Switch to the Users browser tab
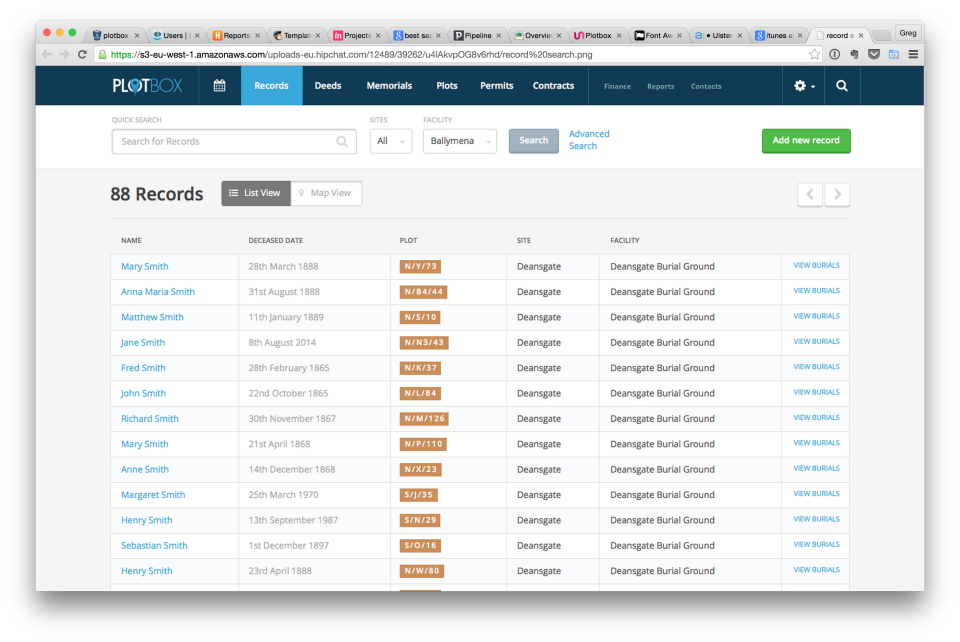The image size is (960, 642). [175, 35]
